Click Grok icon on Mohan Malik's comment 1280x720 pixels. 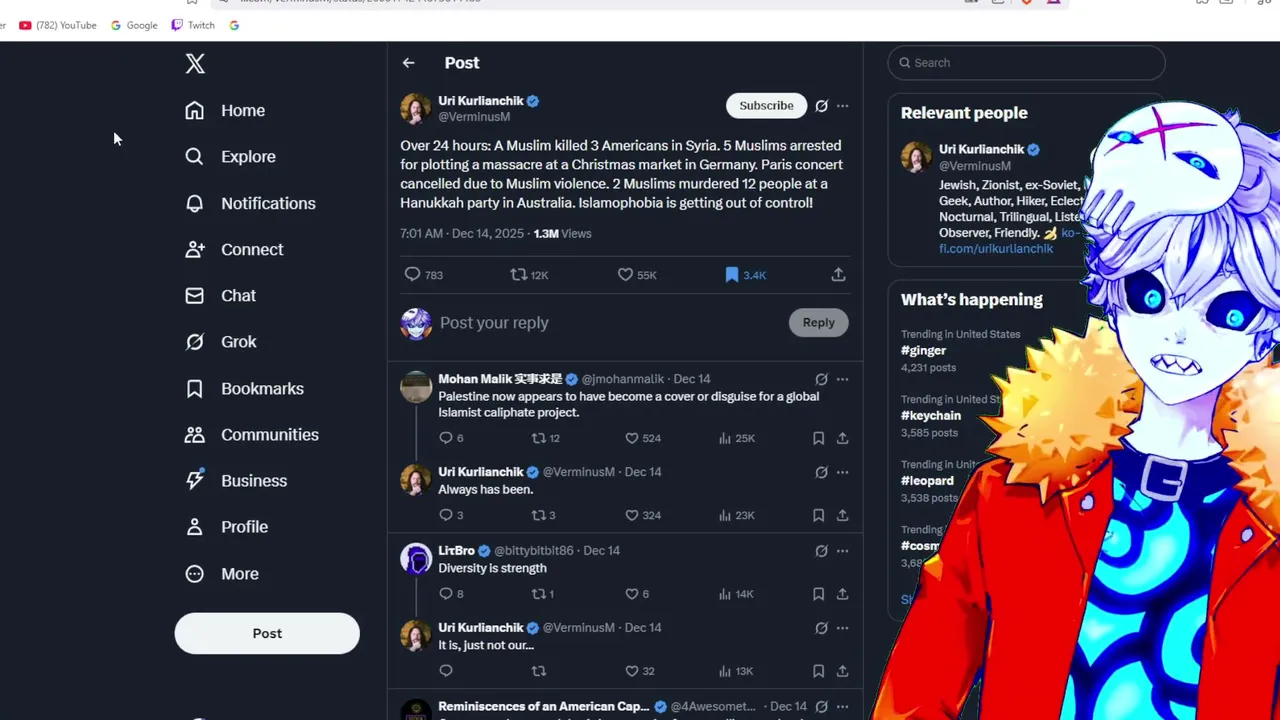pos(821,379)
